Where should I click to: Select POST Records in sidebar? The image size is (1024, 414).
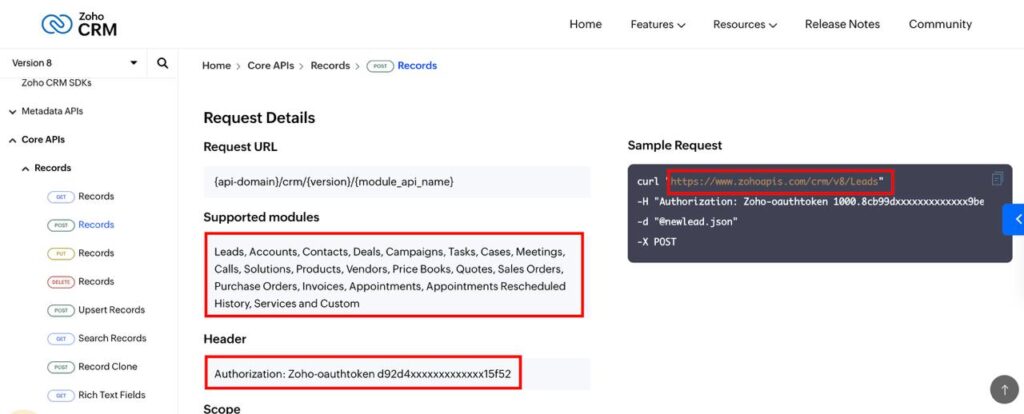pos(81,225)
